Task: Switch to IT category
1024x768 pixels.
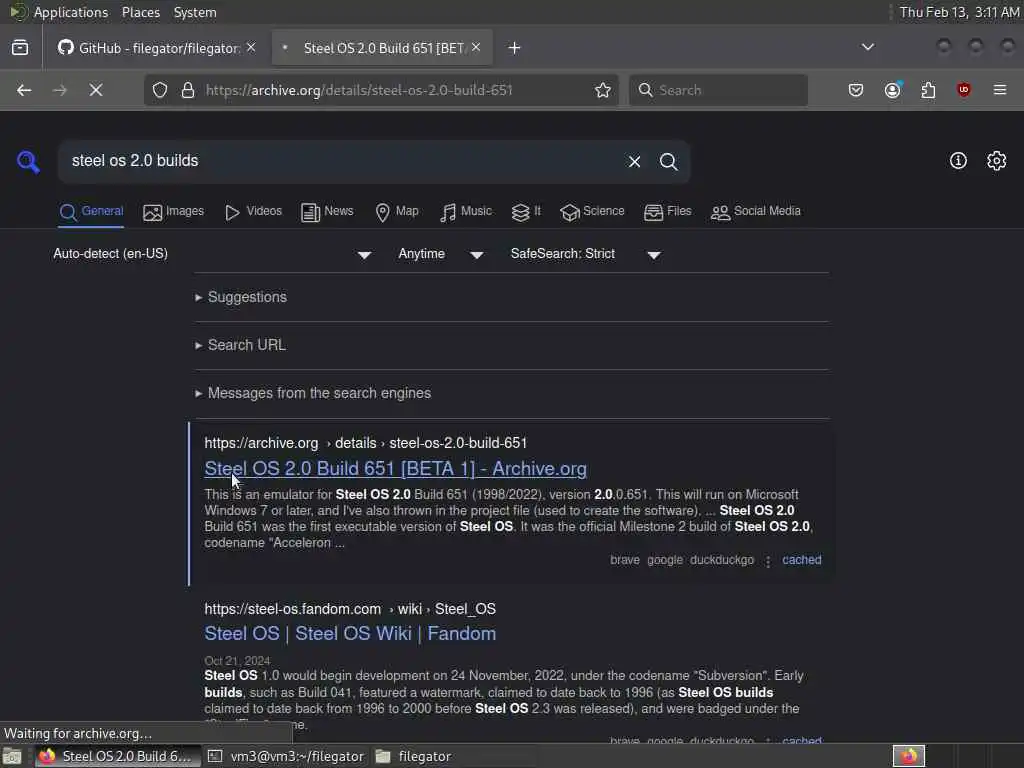Action: point(526,212)
